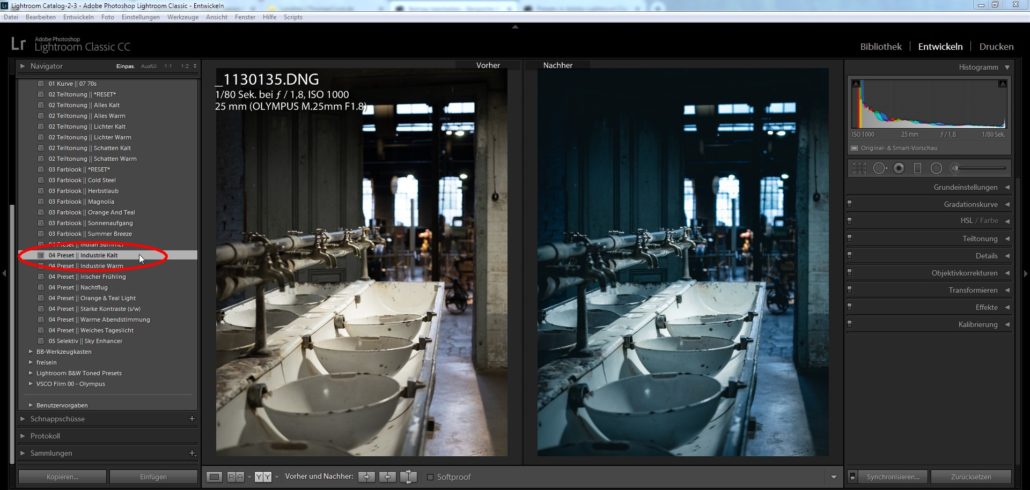Click the before/after Y|Y view icon
The image size is (1030, 490).
coord(263,477)
